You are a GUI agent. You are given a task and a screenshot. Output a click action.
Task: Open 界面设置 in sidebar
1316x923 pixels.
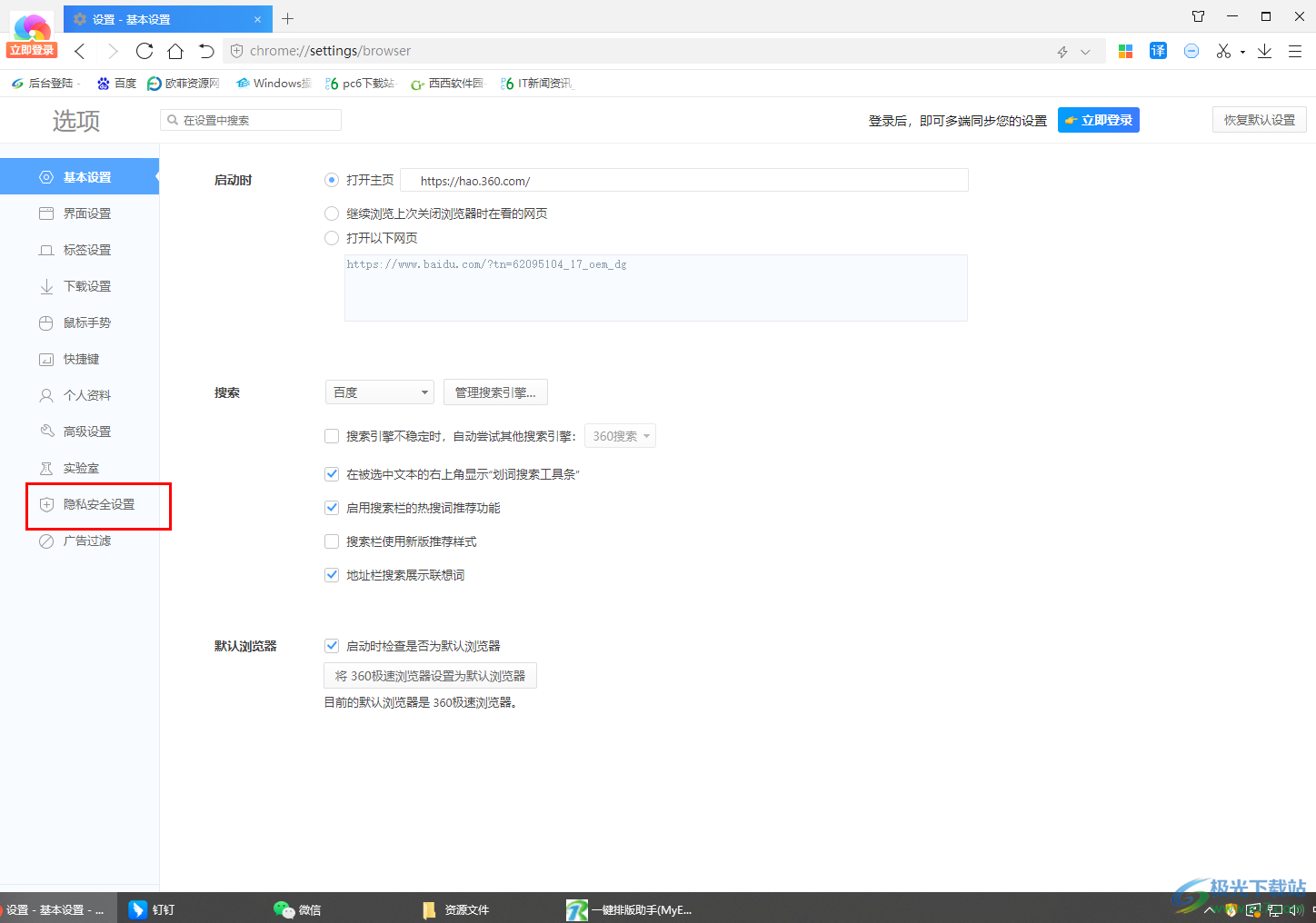click(x=79, y=213)
